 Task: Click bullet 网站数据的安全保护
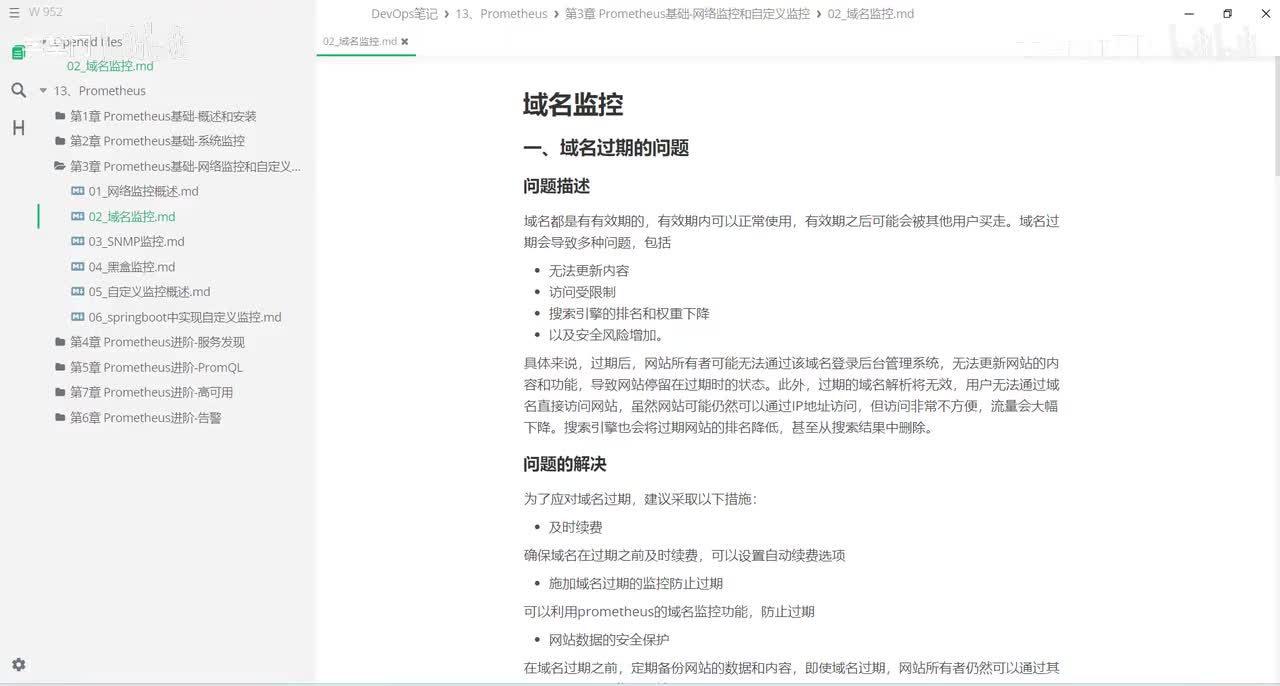(609, 639)
